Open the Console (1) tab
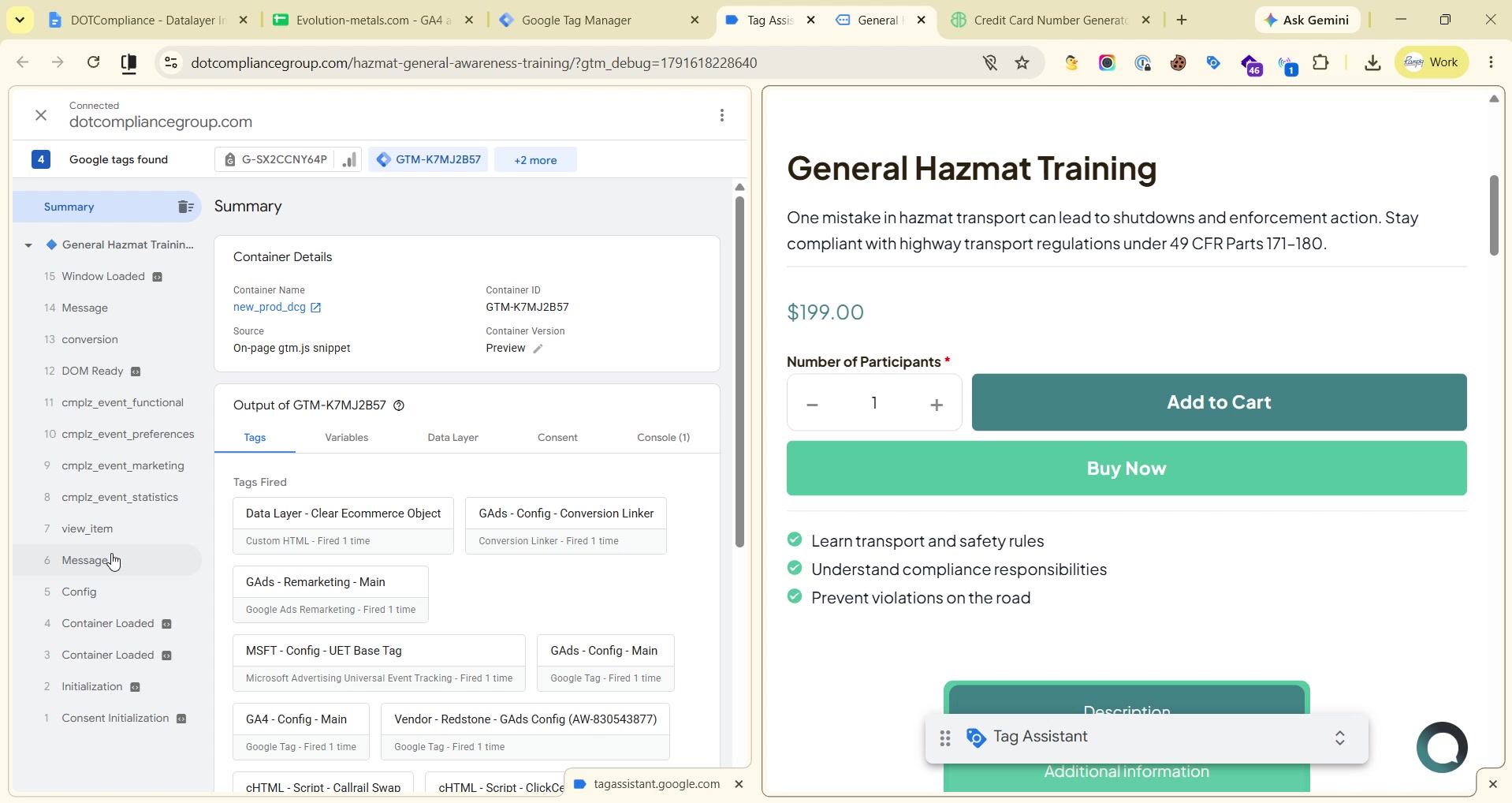1512x803 pixels. 663,438
